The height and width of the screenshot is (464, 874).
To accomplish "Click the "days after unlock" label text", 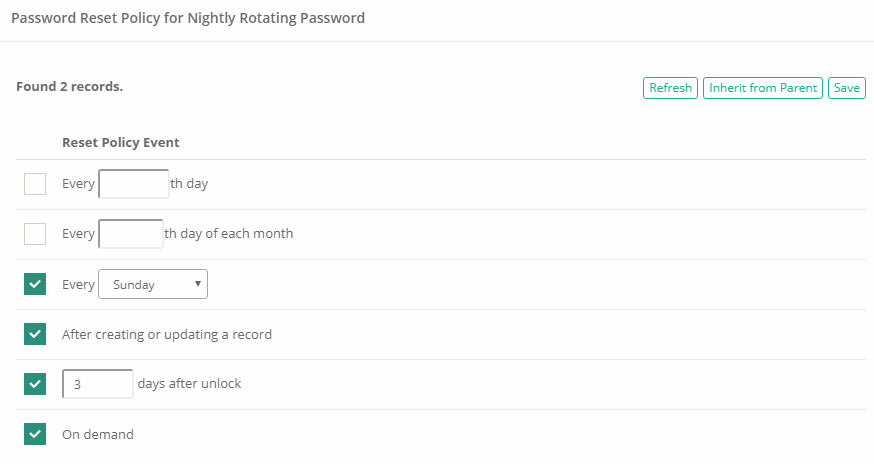I will pyautogui.click(x=189, y=384).
